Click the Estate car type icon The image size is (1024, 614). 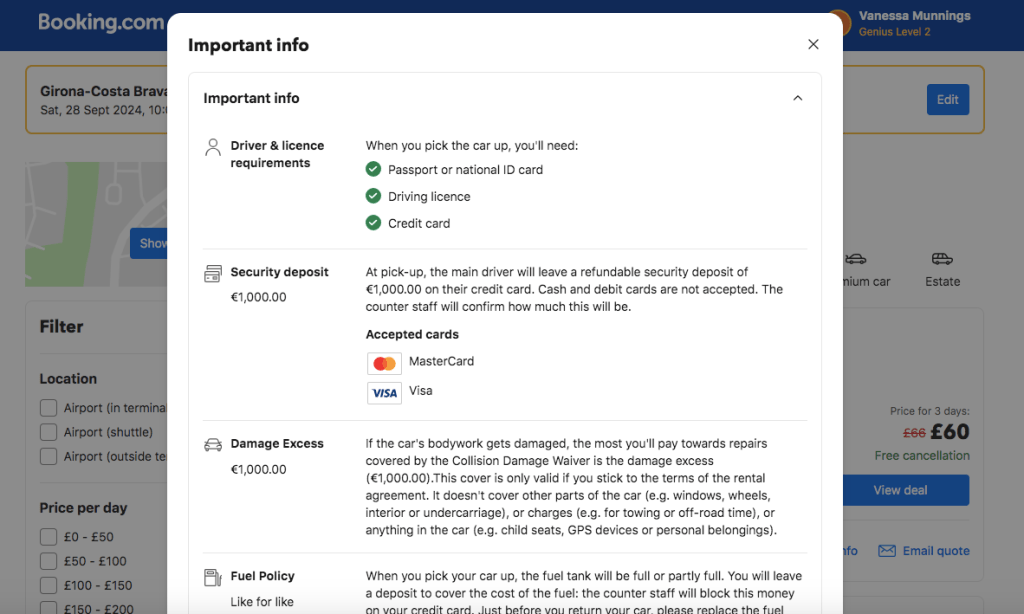[x=942, y=259]
